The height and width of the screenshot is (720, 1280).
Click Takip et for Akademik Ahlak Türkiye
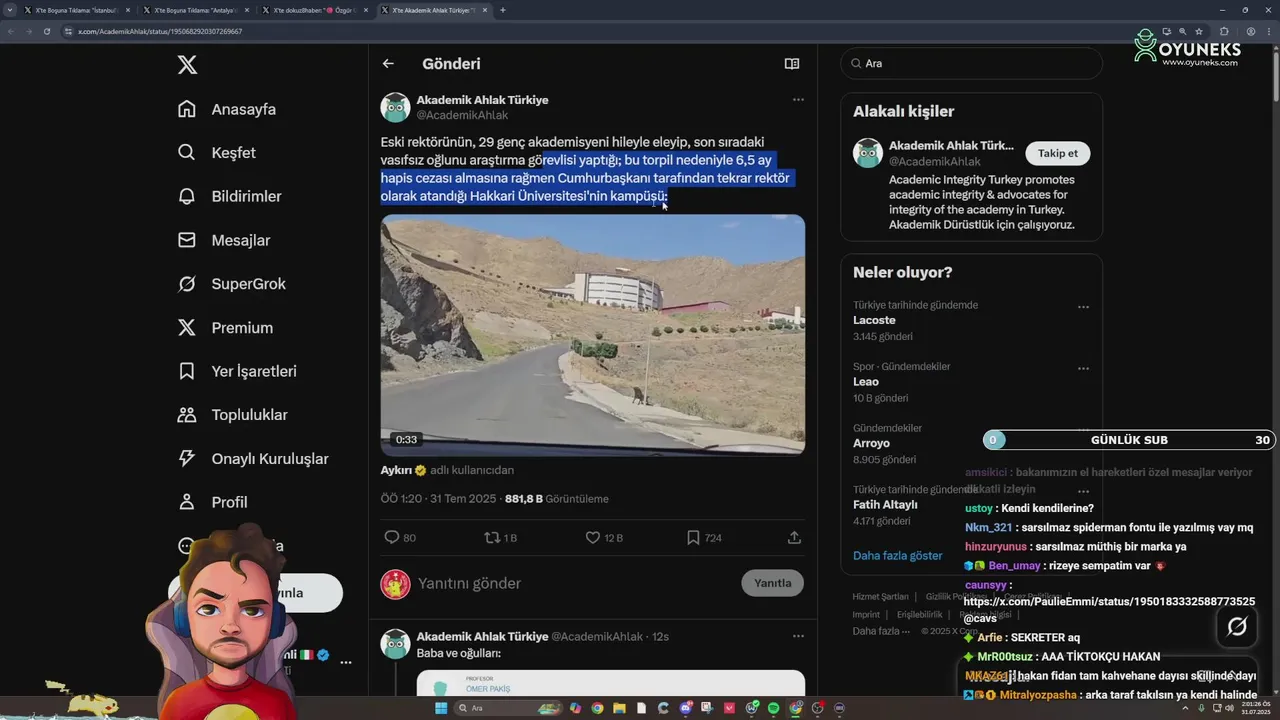(1057, 153)
